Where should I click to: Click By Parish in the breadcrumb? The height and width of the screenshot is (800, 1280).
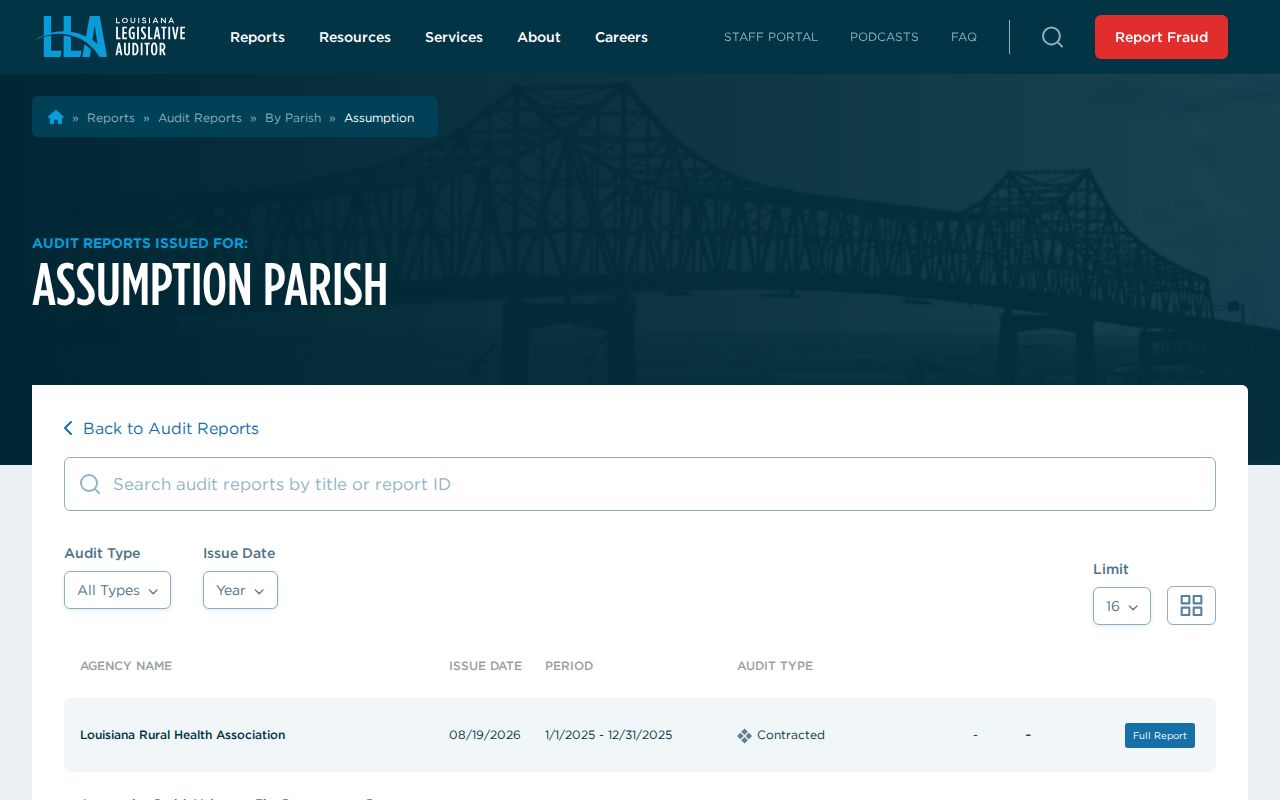pyautogui.click(x=293, y=118)
